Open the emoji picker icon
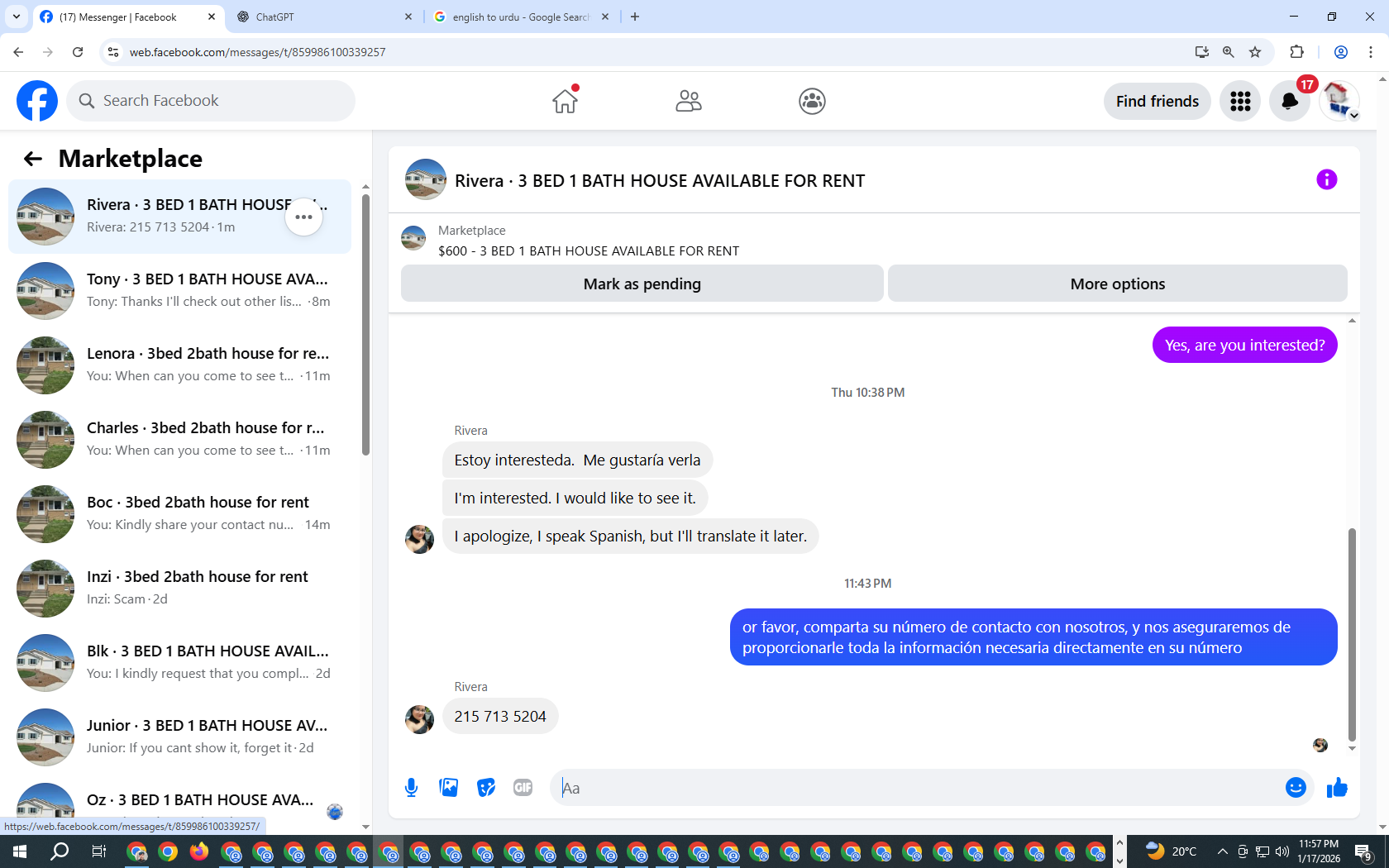This screenshot has height=868, width=1389. point(1296,788)
